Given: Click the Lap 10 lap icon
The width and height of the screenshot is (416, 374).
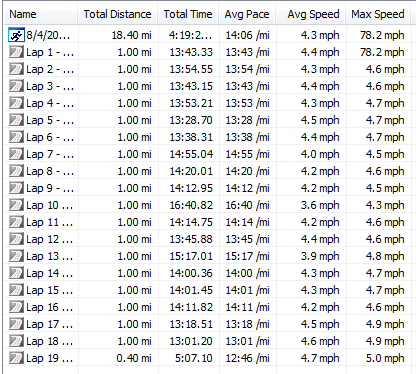Looking at the screenshot, I should point(16,205).
